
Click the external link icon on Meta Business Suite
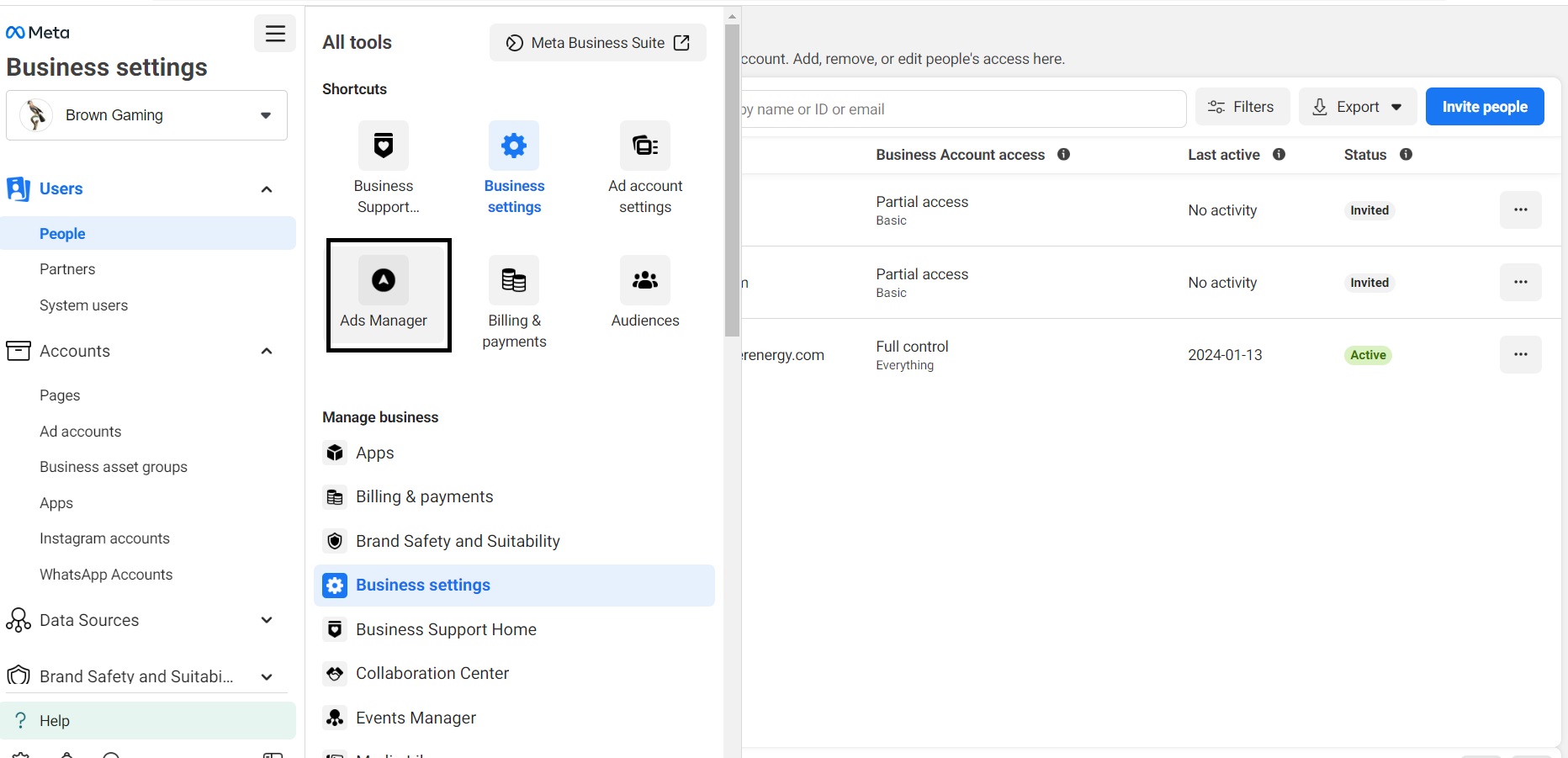click(x=682, y=43)
